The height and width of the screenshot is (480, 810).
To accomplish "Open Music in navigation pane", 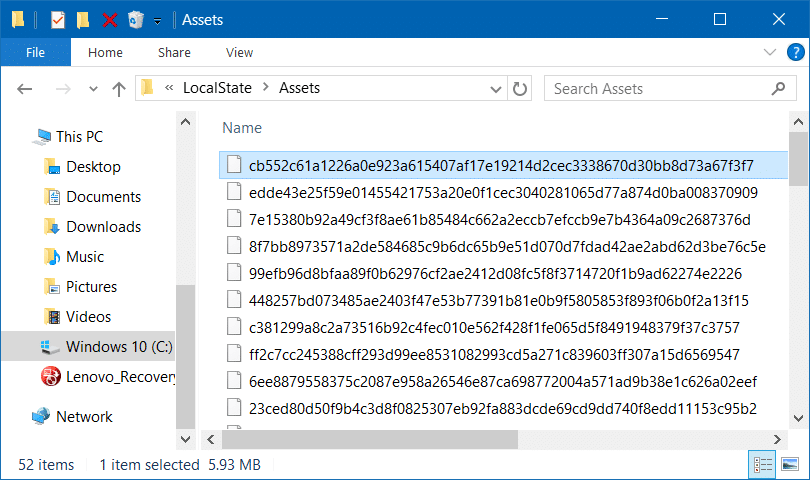I will click(85, 257).
